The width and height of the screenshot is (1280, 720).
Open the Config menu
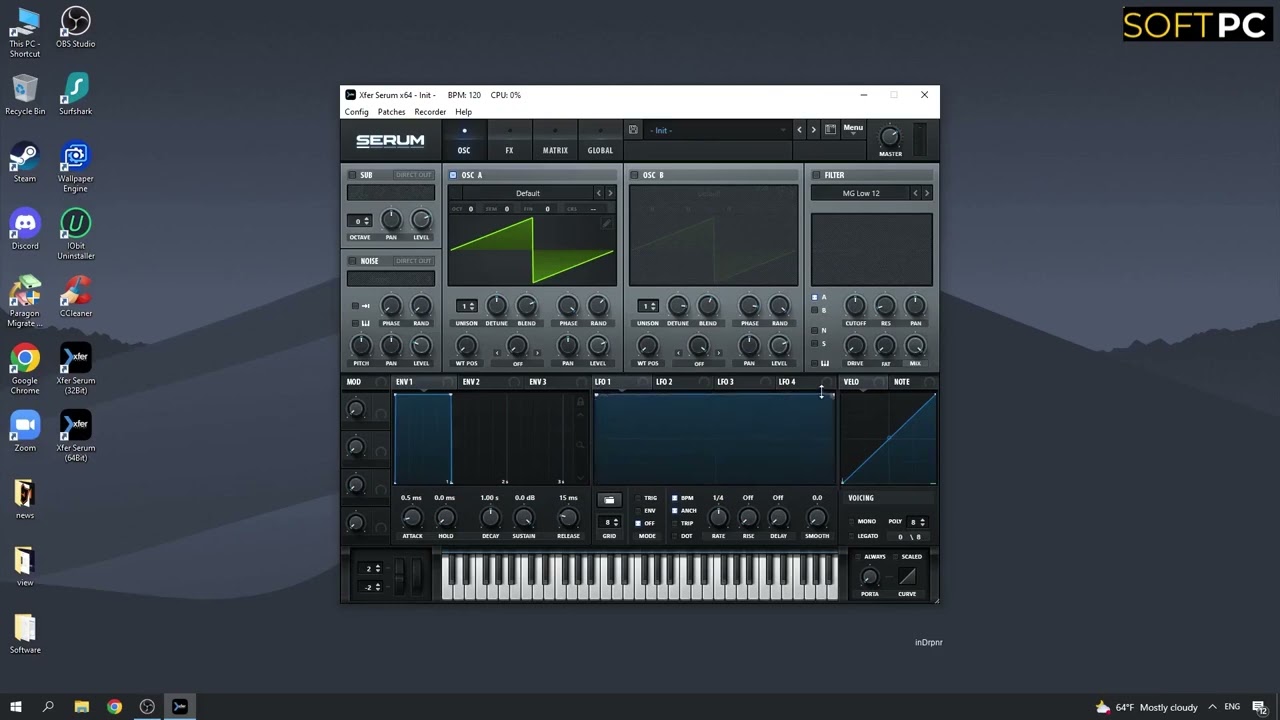click(x=357, y=112)
